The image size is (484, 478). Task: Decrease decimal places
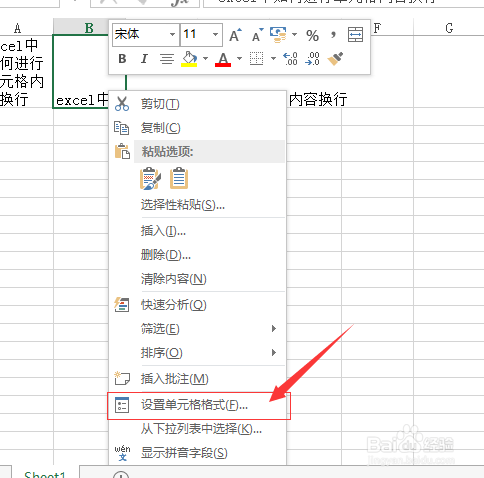click(313, 59)
